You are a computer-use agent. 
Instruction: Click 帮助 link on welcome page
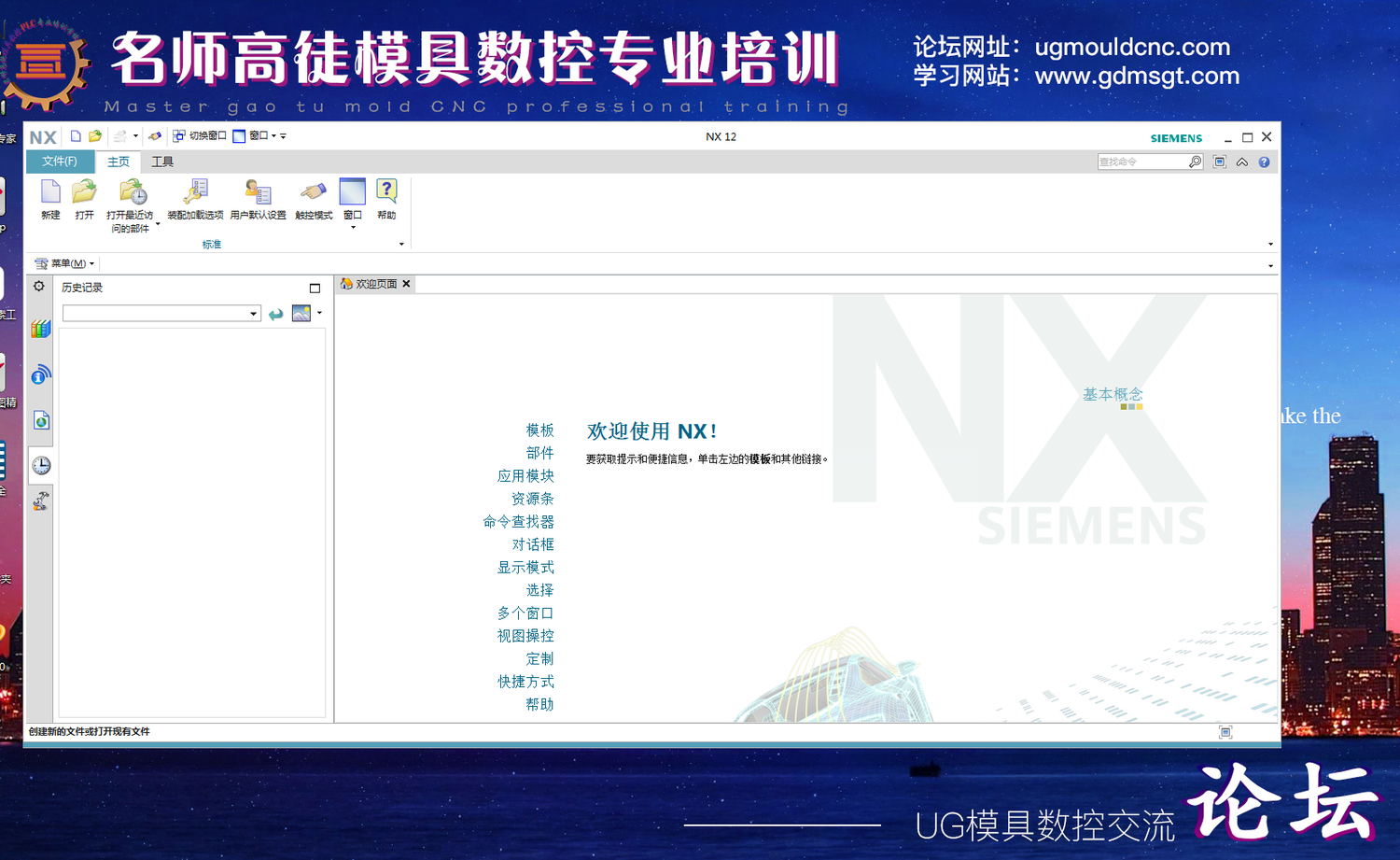[x=539, y=705]
